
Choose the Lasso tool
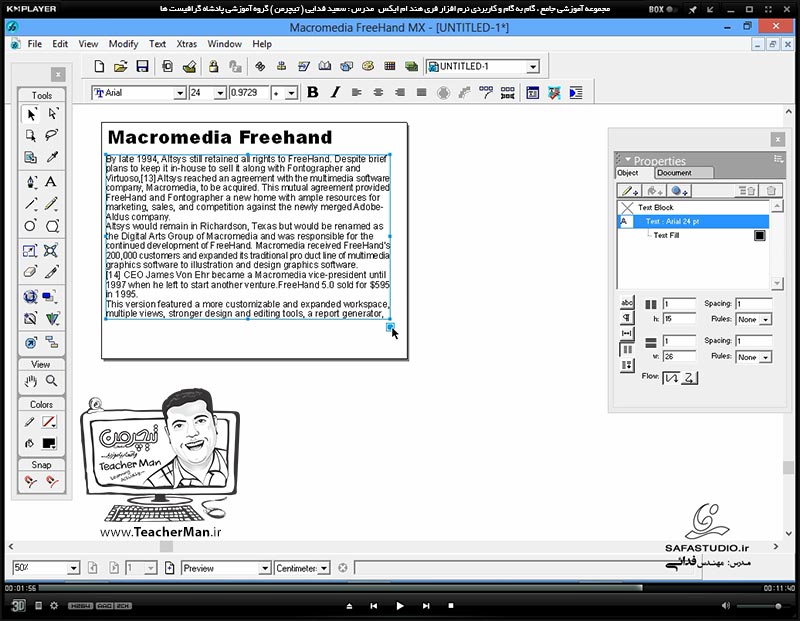pyautogui.click(x=52, y=135)
